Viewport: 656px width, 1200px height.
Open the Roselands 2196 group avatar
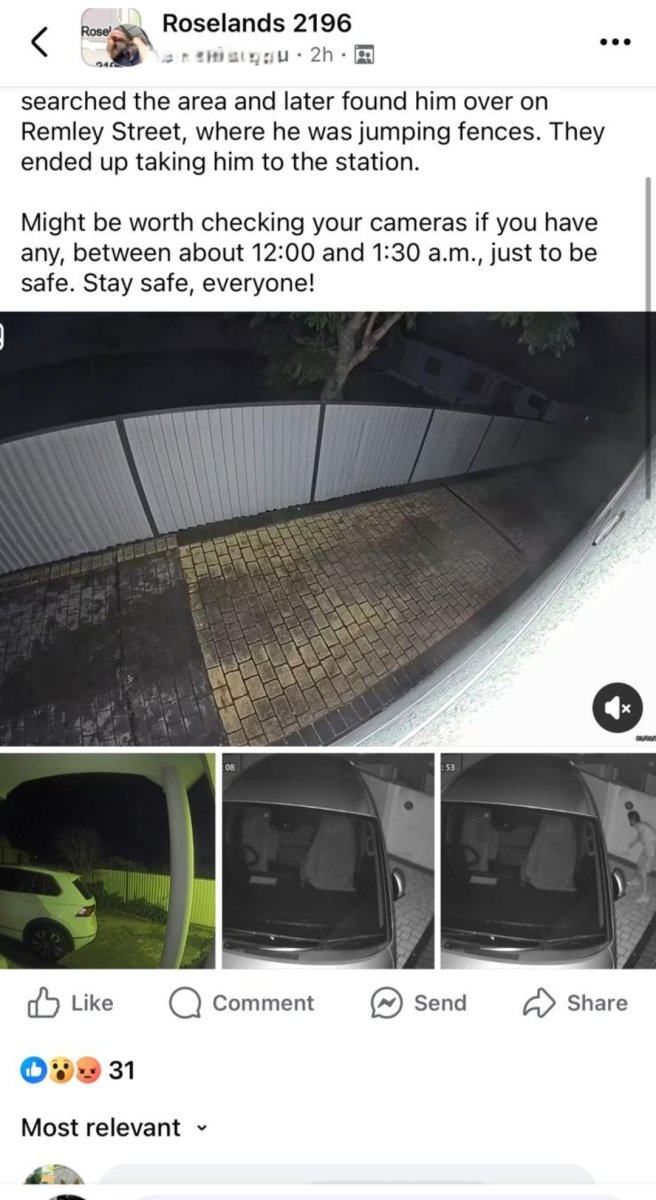coord(116,40)
